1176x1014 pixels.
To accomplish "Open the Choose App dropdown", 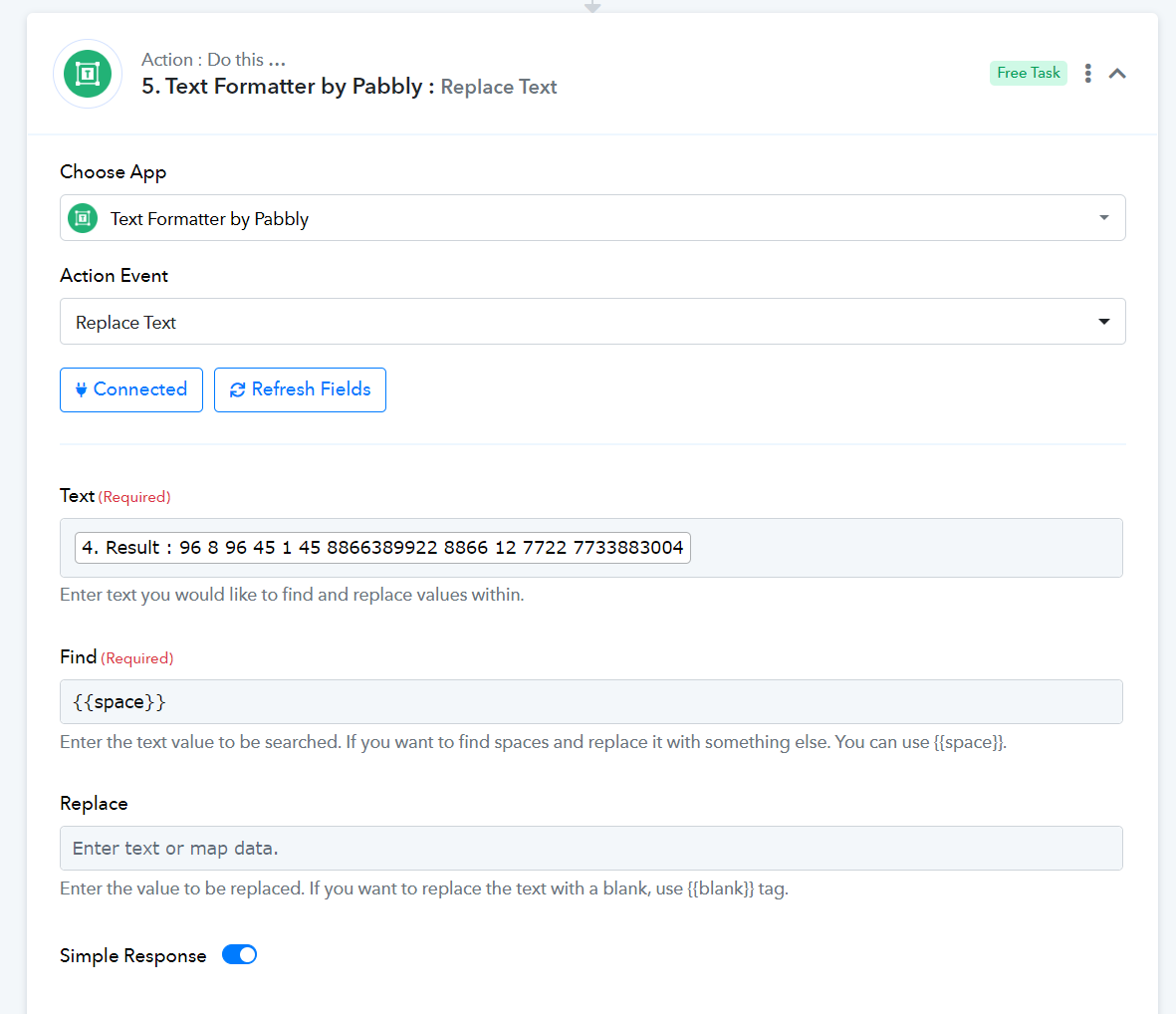I will pyautogui.click(x=592, y=217).
